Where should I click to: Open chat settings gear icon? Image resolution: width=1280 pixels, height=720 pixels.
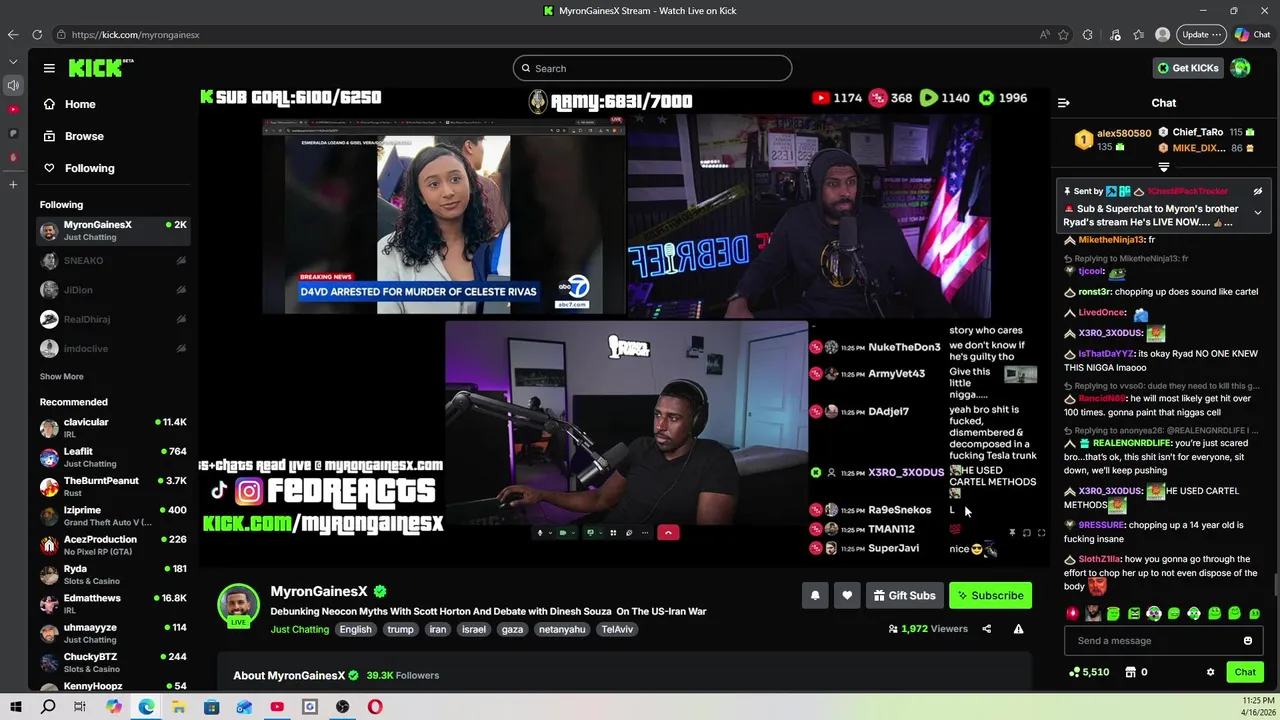coord(1210,672)
